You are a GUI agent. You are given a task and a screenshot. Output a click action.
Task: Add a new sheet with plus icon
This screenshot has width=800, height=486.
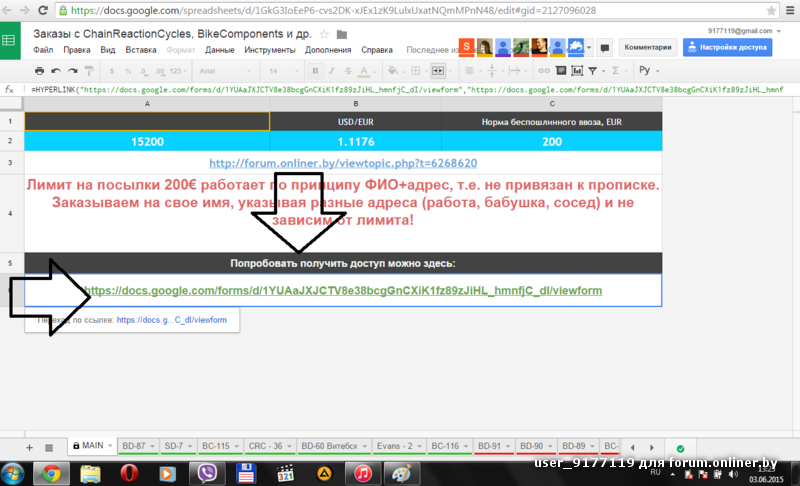point(29,447)
